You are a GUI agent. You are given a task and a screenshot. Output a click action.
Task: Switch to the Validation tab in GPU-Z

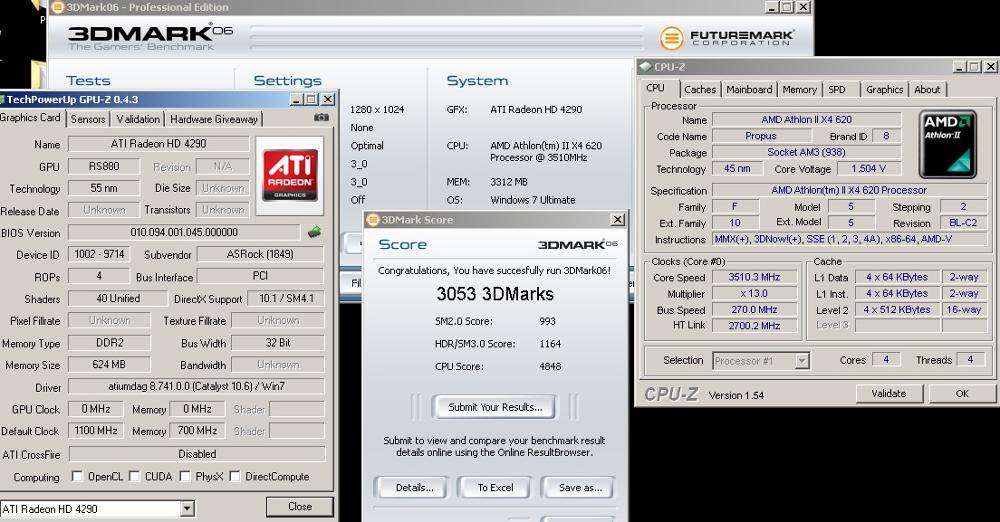point(138,119)
